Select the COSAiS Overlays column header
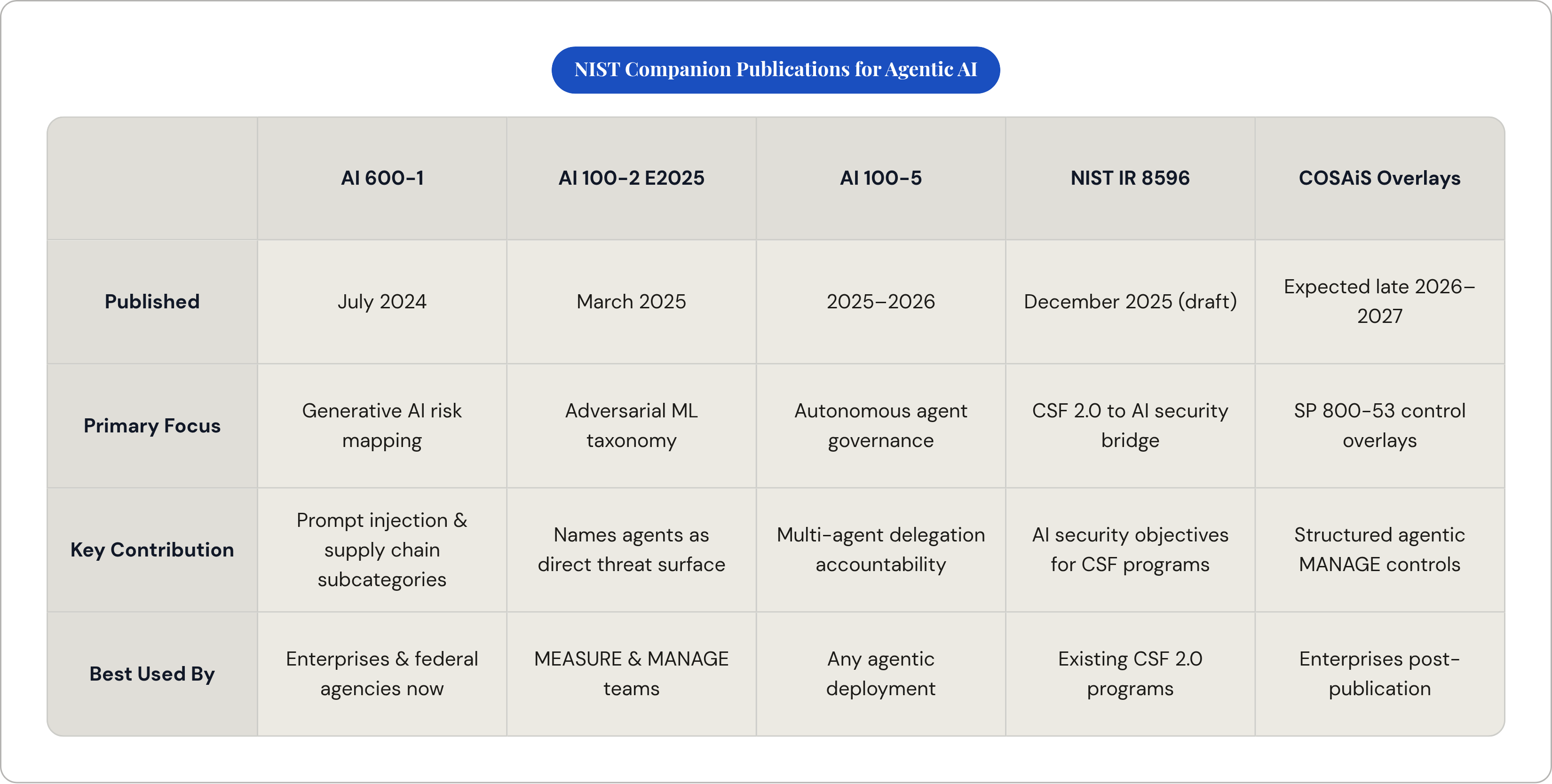 pos(1380,178)
